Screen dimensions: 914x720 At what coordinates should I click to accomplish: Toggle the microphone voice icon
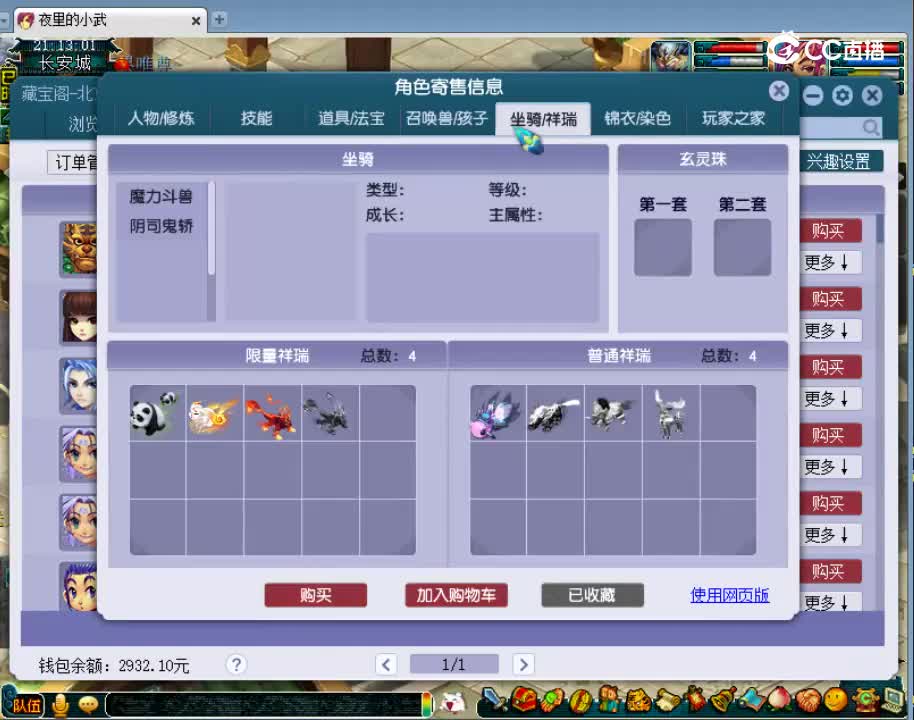pyautogui.click(x=59, y=705)
